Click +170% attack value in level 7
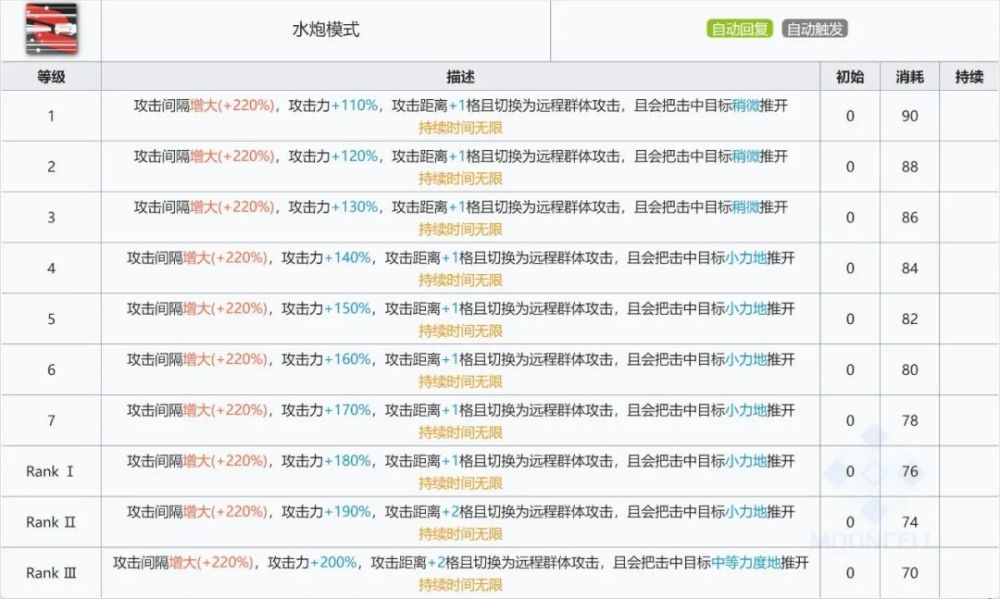This screenshot has height=599, width=1000. tap(348, 410)
